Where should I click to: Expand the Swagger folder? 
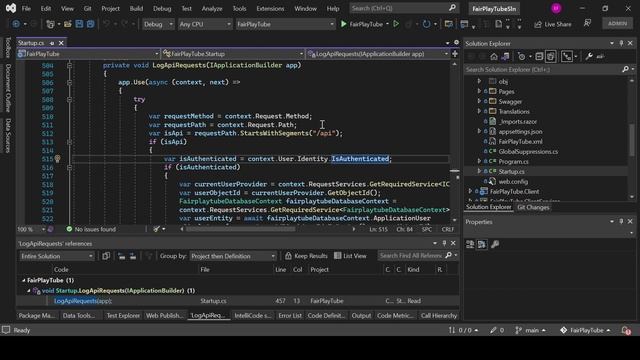[x=479, y=101]
